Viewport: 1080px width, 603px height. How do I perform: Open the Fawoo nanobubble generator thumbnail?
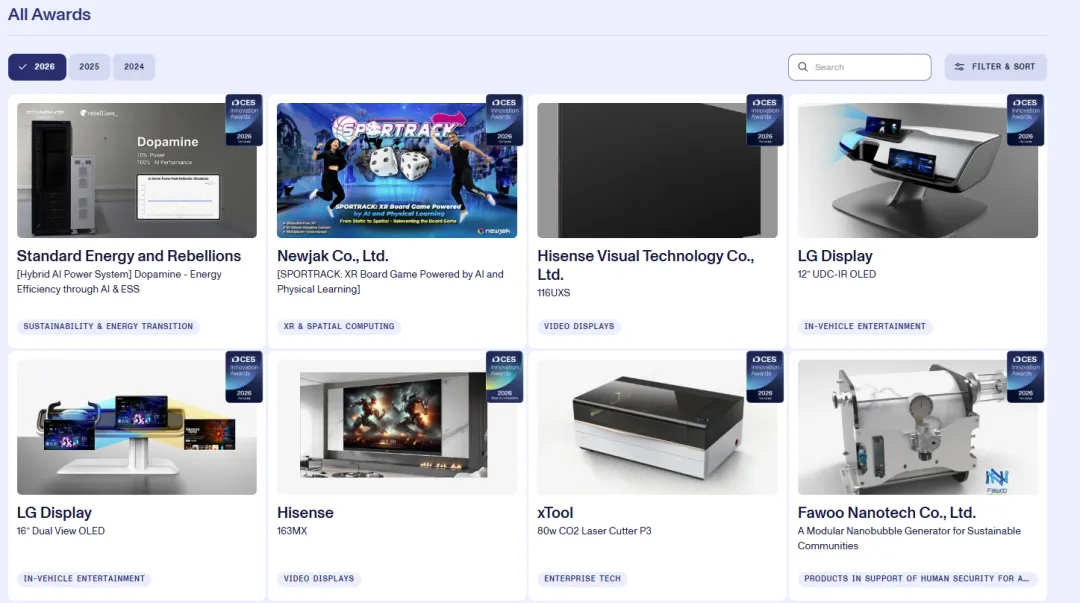[x=917, y=427]
